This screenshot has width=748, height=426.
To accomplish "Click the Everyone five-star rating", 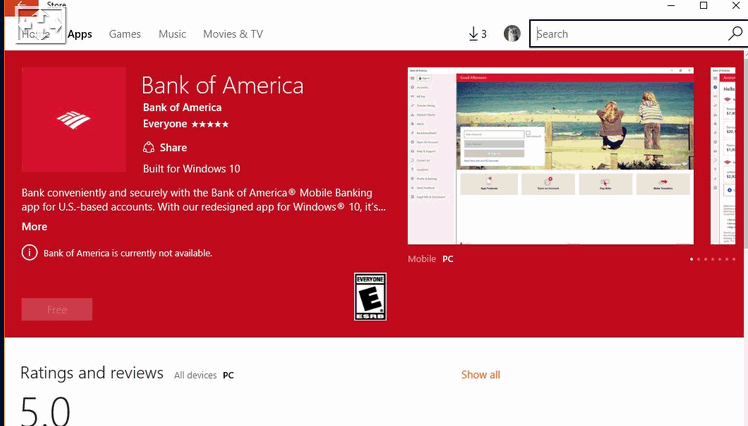I will (186, 124).
